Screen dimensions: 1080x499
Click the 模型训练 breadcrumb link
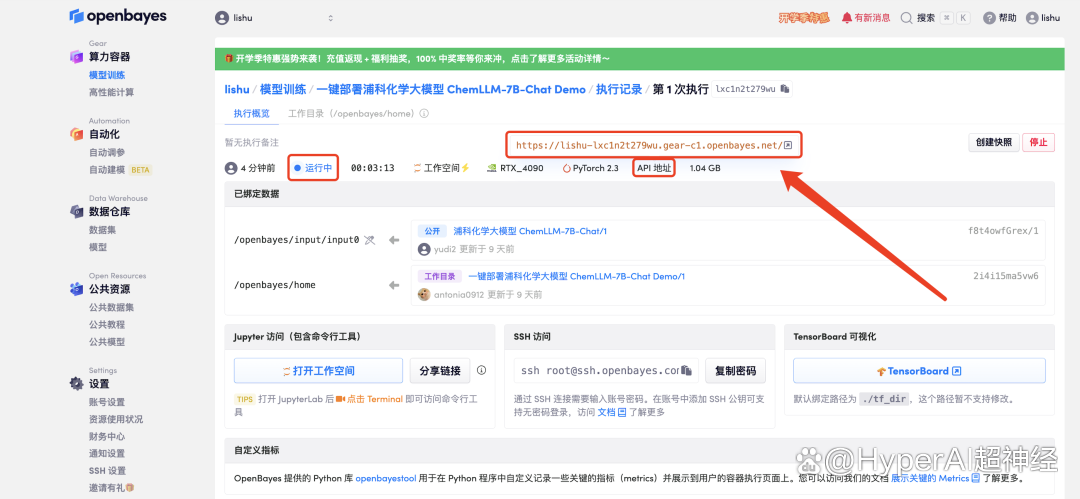pos(282,89)
